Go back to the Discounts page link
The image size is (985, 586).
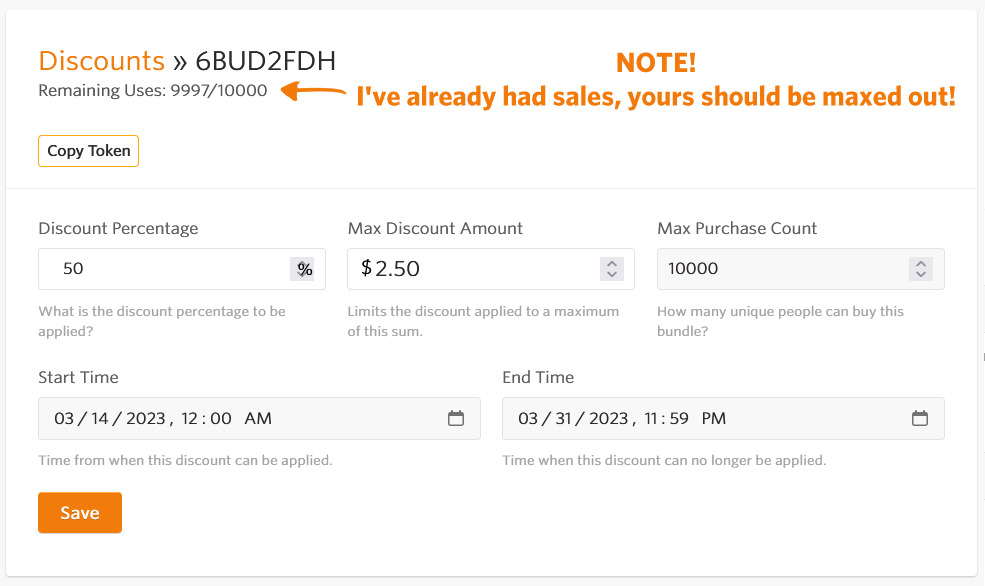(101, 61)
